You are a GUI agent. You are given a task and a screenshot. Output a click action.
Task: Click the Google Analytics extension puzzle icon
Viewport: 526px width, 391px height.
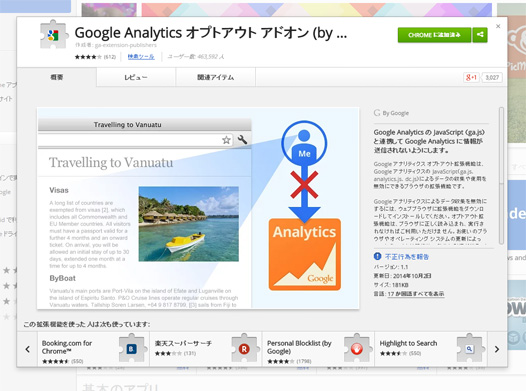[53, 35]
